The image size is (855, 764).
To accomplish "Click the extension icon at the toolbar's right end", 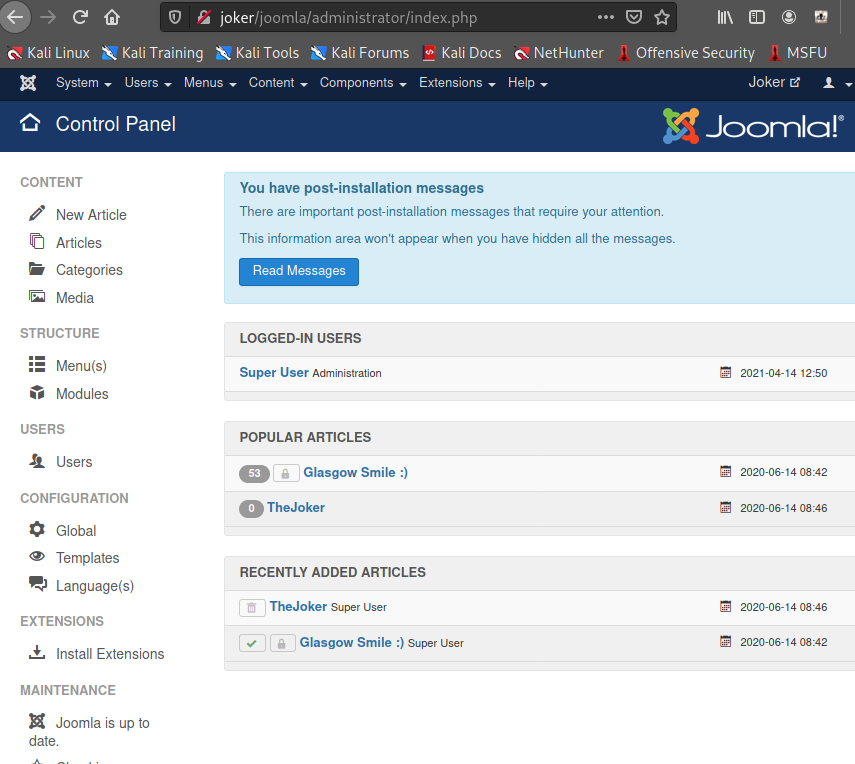I will tap(821, 17).
